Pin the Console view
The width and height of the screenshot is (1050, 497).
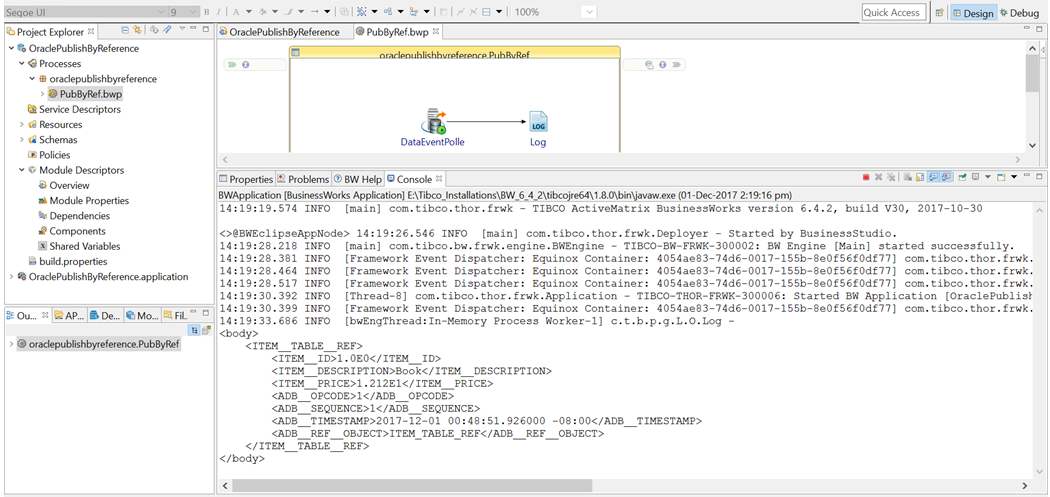coord(962,178)
